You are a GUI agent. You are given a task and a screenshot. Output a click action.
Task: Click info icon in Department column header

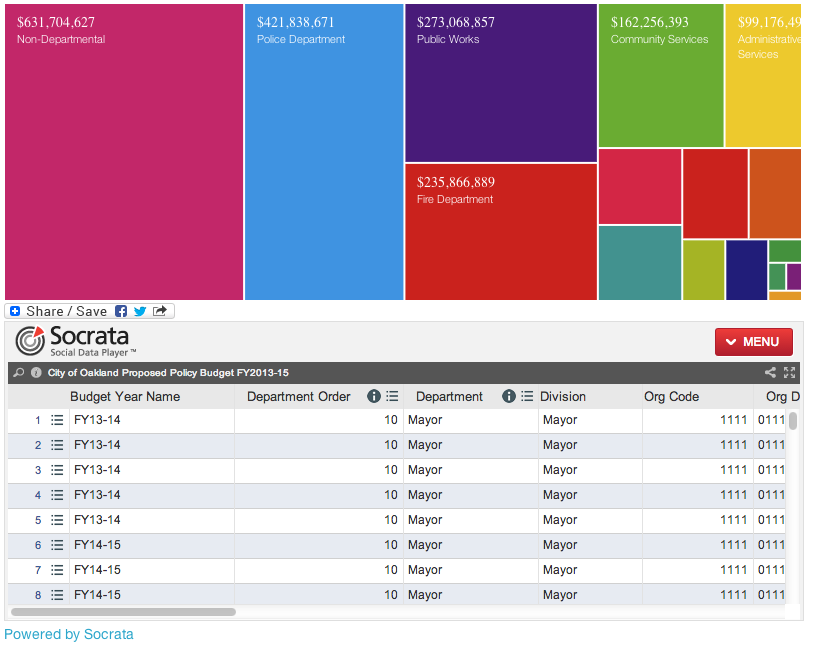[509, 397]
